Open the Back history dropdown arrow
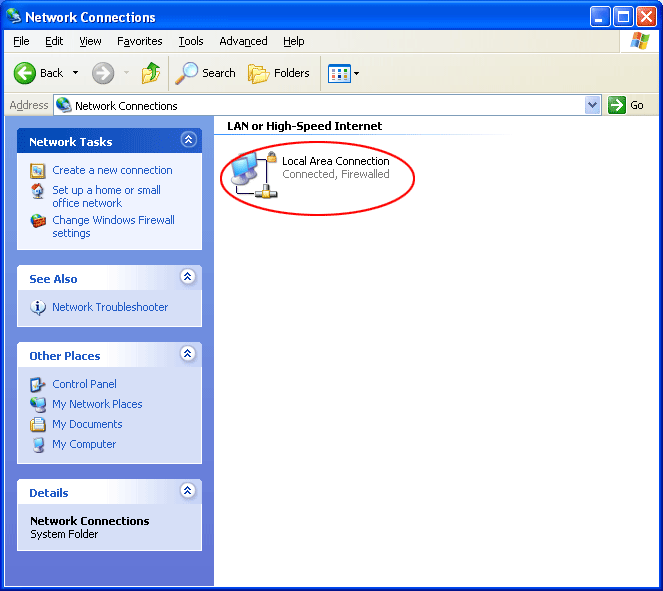The width and height of the screenshot is (663, 591). [x=75, y=73]
